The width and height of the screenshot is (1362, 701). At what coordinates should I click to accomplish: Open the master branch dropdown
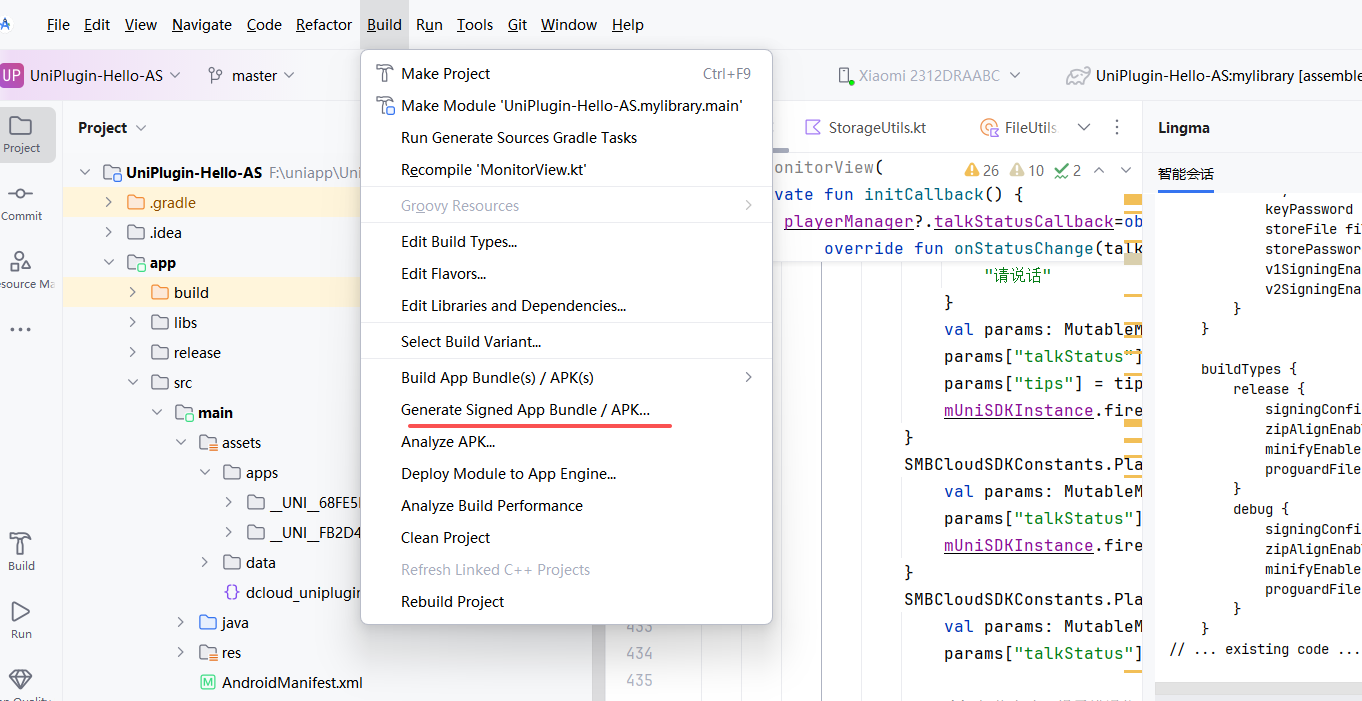coord(251,75)
